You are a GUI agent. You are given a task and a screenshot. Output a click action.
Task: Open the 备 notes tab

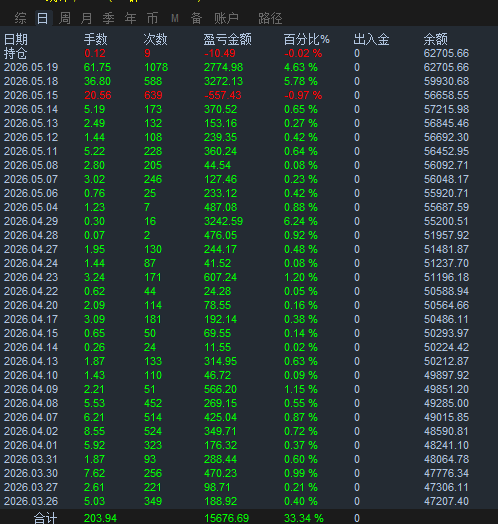tap(197, 18)
